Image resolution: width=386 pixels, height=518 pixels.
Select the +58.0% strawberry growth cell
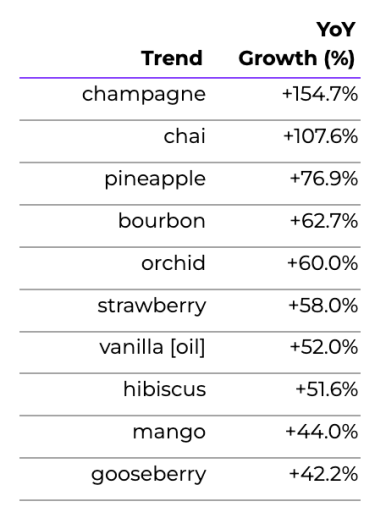pos(323,305)
